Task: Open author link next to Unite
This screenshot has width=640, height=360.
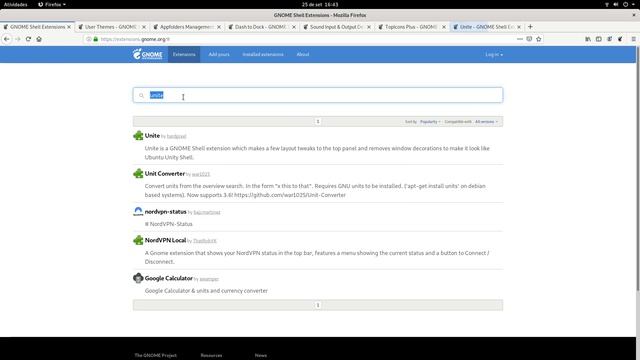Action: pos(176,136)
